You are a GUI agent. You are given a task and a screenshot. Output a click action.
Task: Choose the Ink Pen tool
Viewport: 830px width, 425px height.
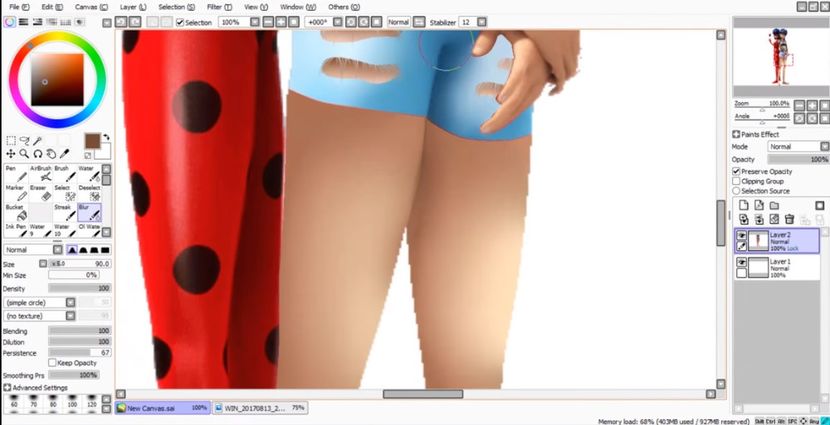[x=15, y=230]
